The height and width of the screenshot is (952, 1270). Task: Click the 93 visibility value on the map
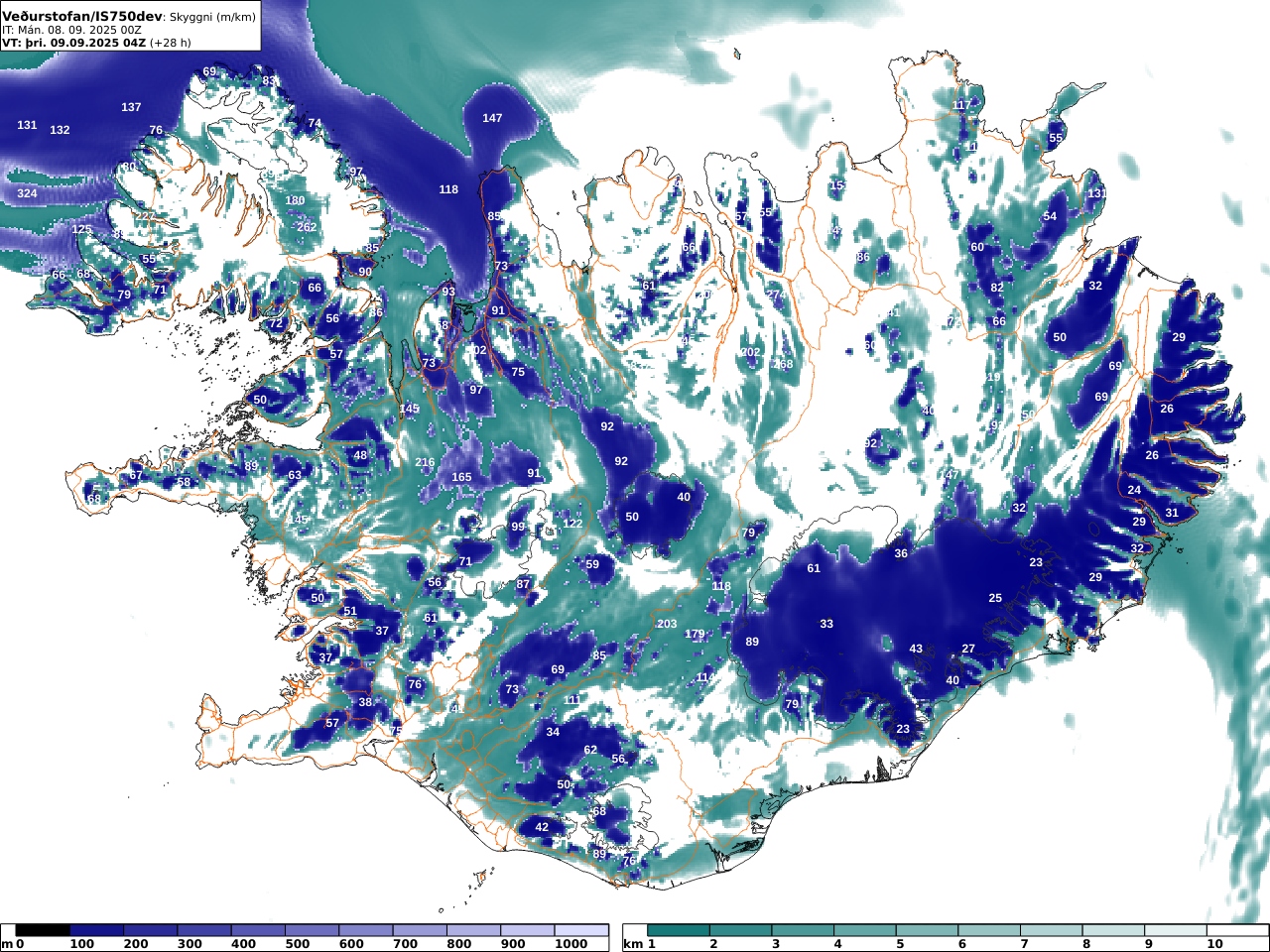pyautogui.click(x=448, y=292)
